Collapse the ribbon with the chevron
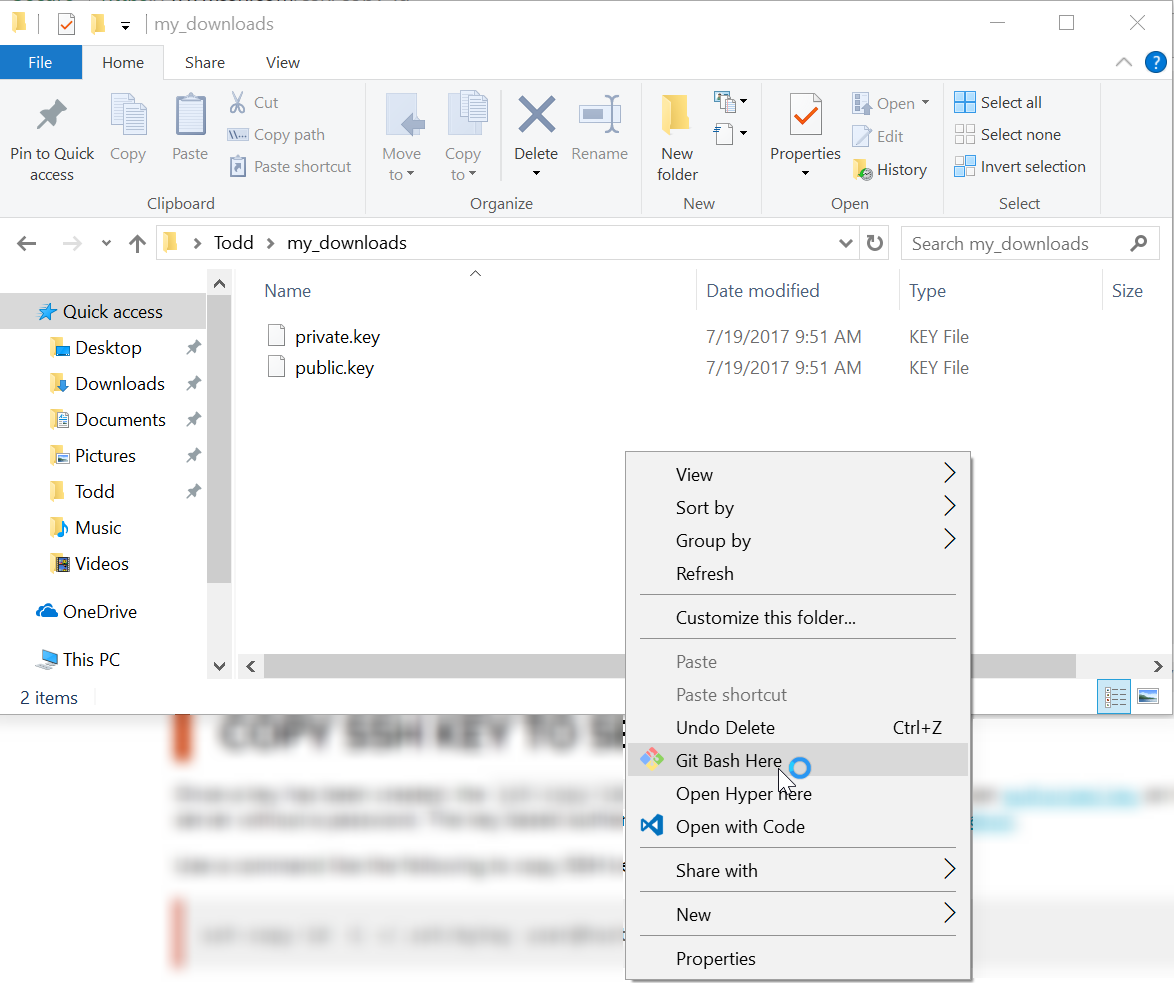The image size is (1174, 983). click(1123, 62)
